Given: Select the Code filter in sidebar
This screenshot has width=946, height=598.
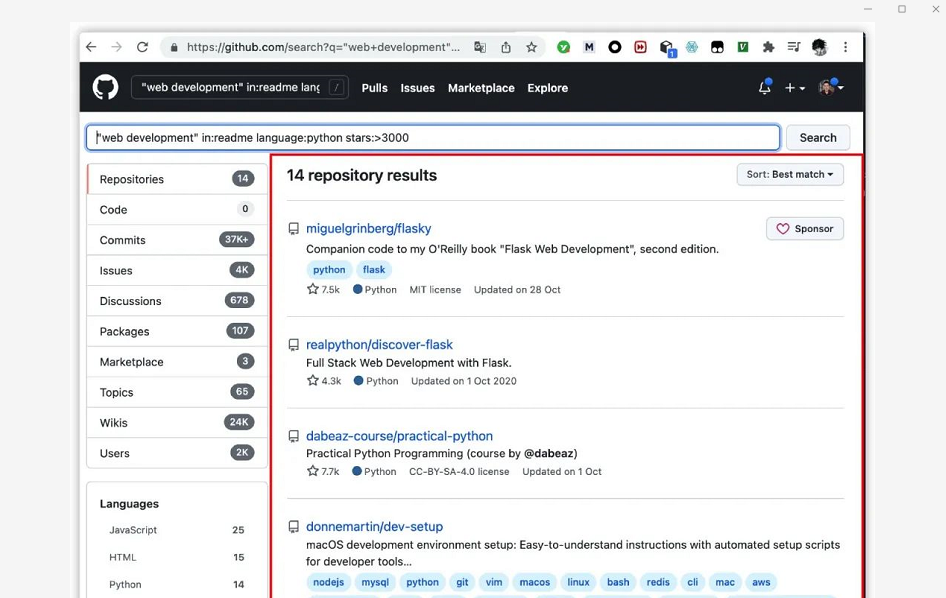Looking at the screenshot, I should (177, 209).
